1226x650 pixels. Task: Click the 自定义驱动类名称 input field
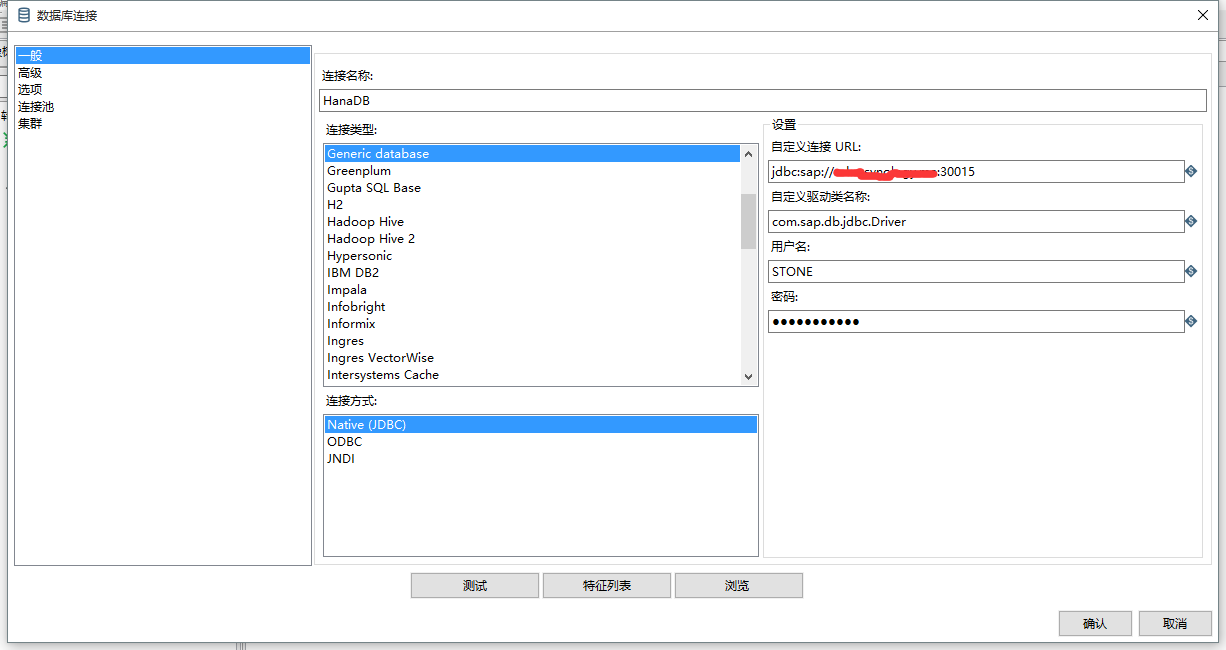(x=976, y=222)
